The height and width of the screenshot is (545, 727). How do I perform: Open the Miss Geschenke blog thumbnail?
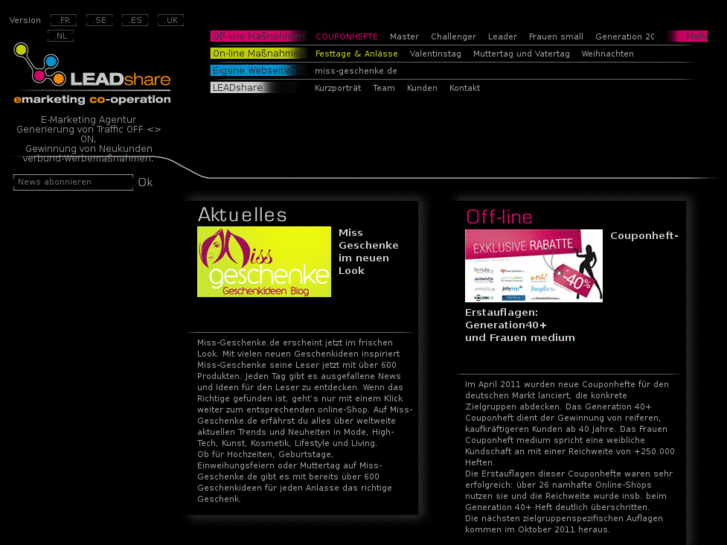pyautogui.click(x=264, y=262)
